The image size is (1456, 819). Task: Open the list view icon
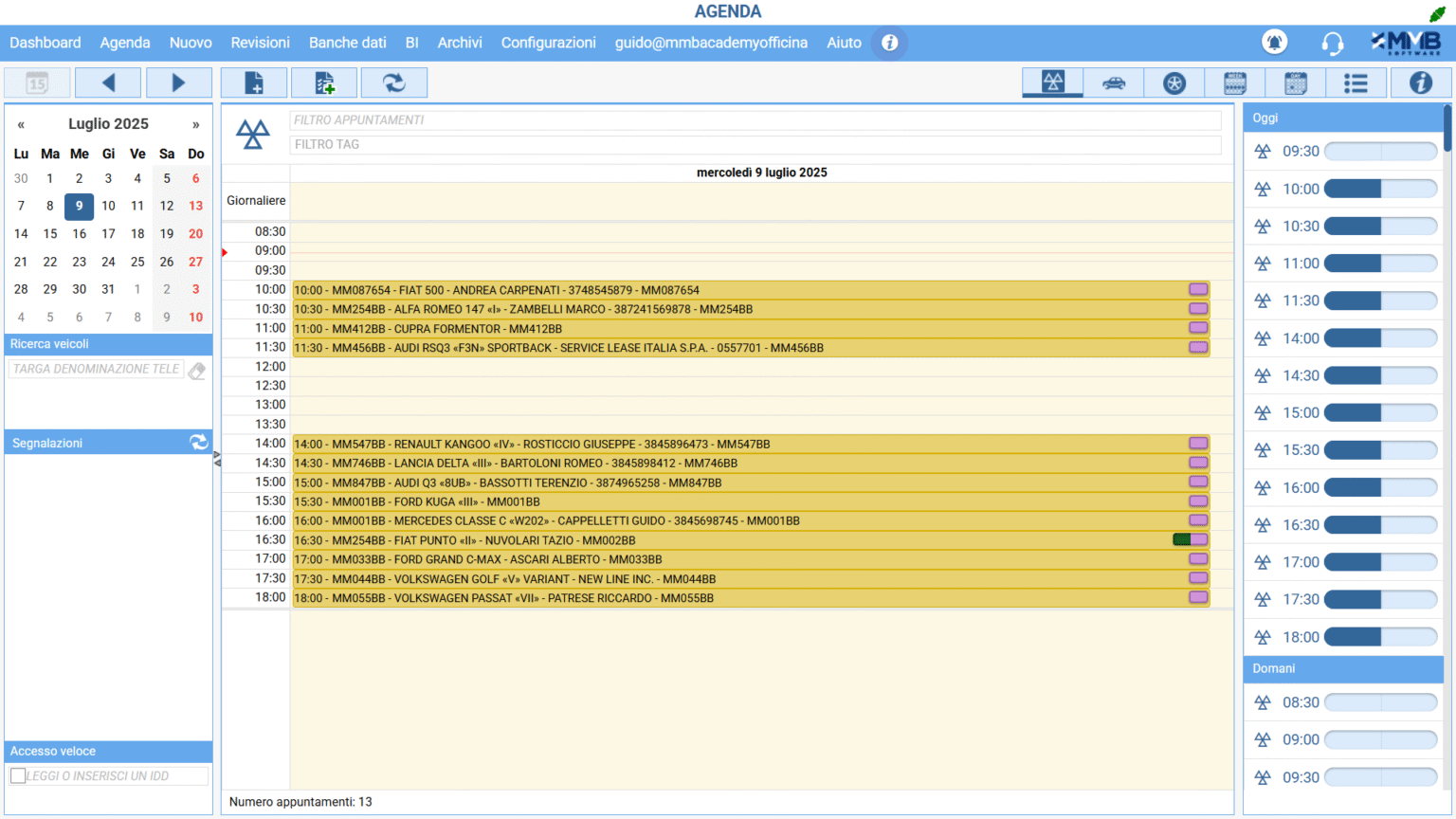[x=1356, y=83]
